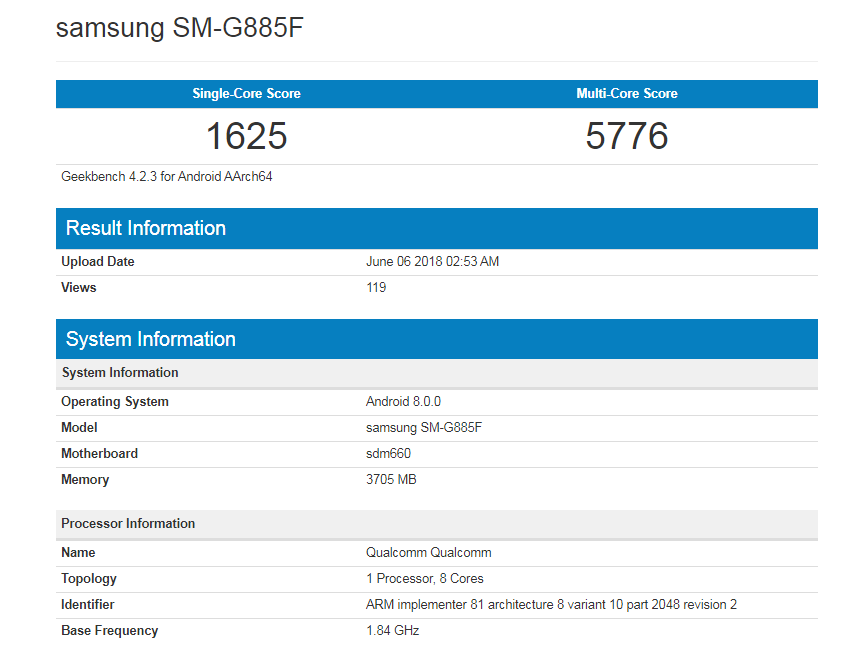Click the 'Android 8.0.0' value
852x649 pixels.
[x=403, y=402]
